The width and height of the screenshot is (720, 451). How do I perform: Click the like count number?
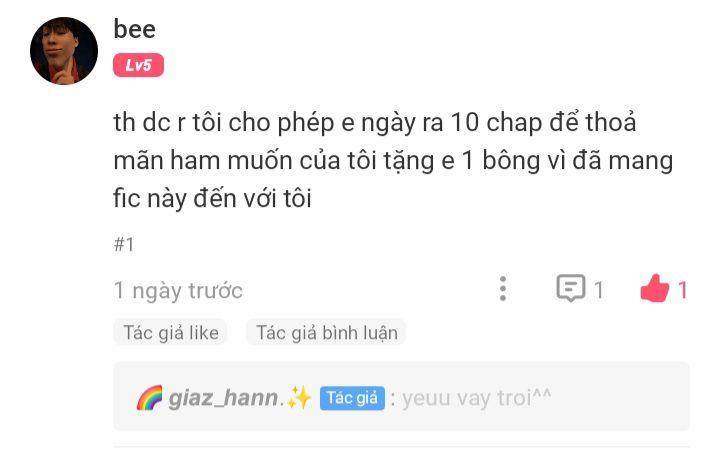coord(683,290)
